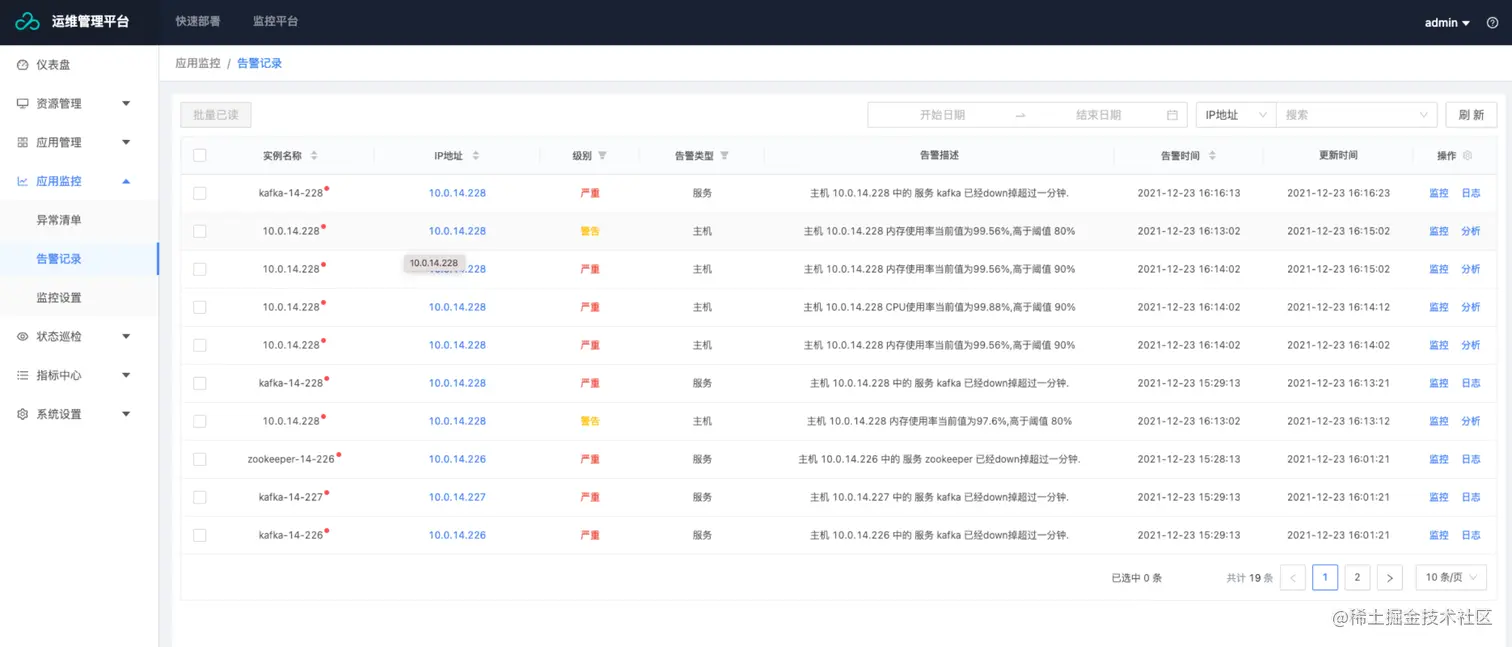
Task: Check the CPU使用率 99.88% alert row
Action: tap(200, 307)
